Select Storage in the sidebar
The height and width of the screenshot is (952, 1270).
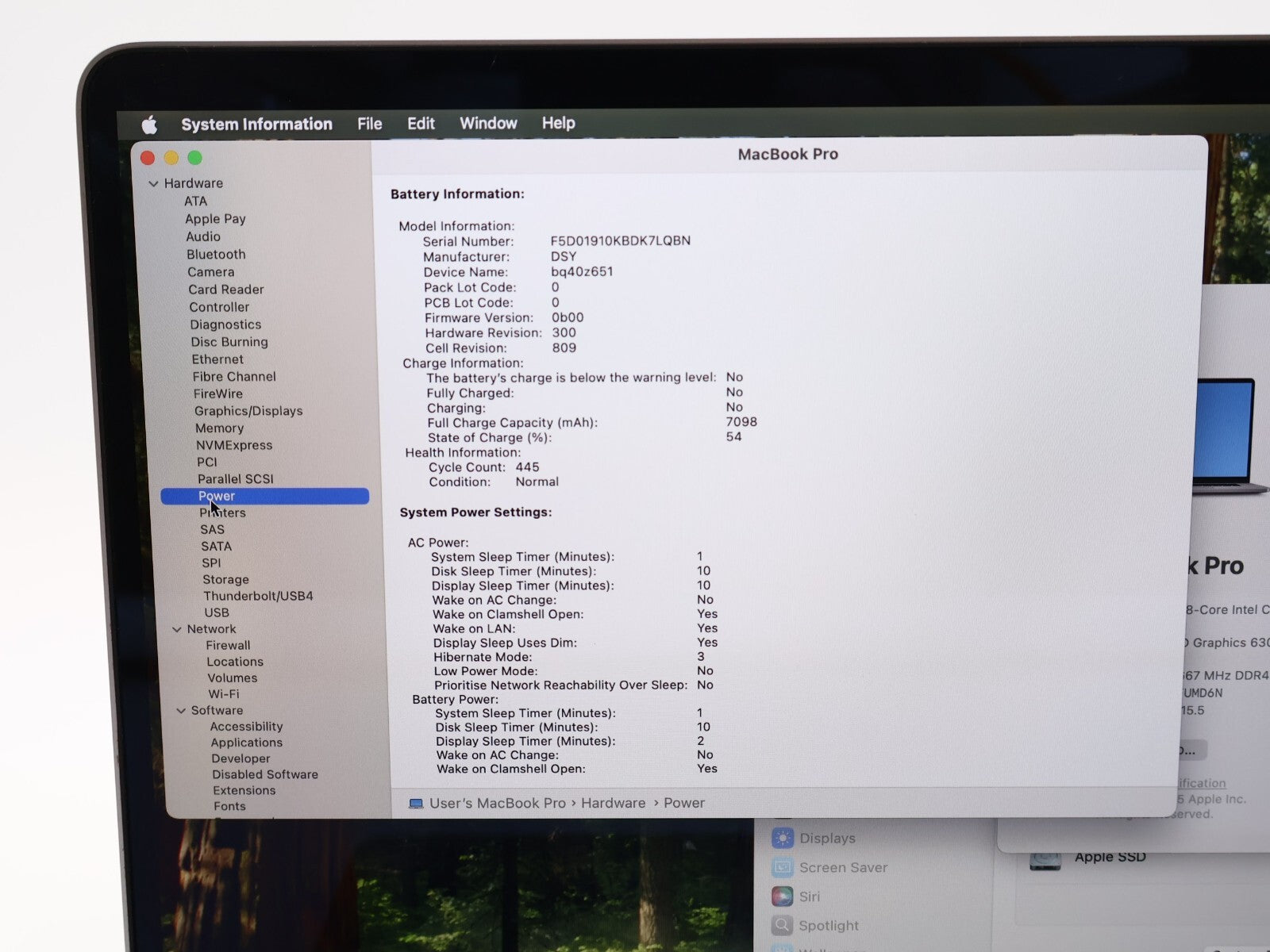(225, 580)
